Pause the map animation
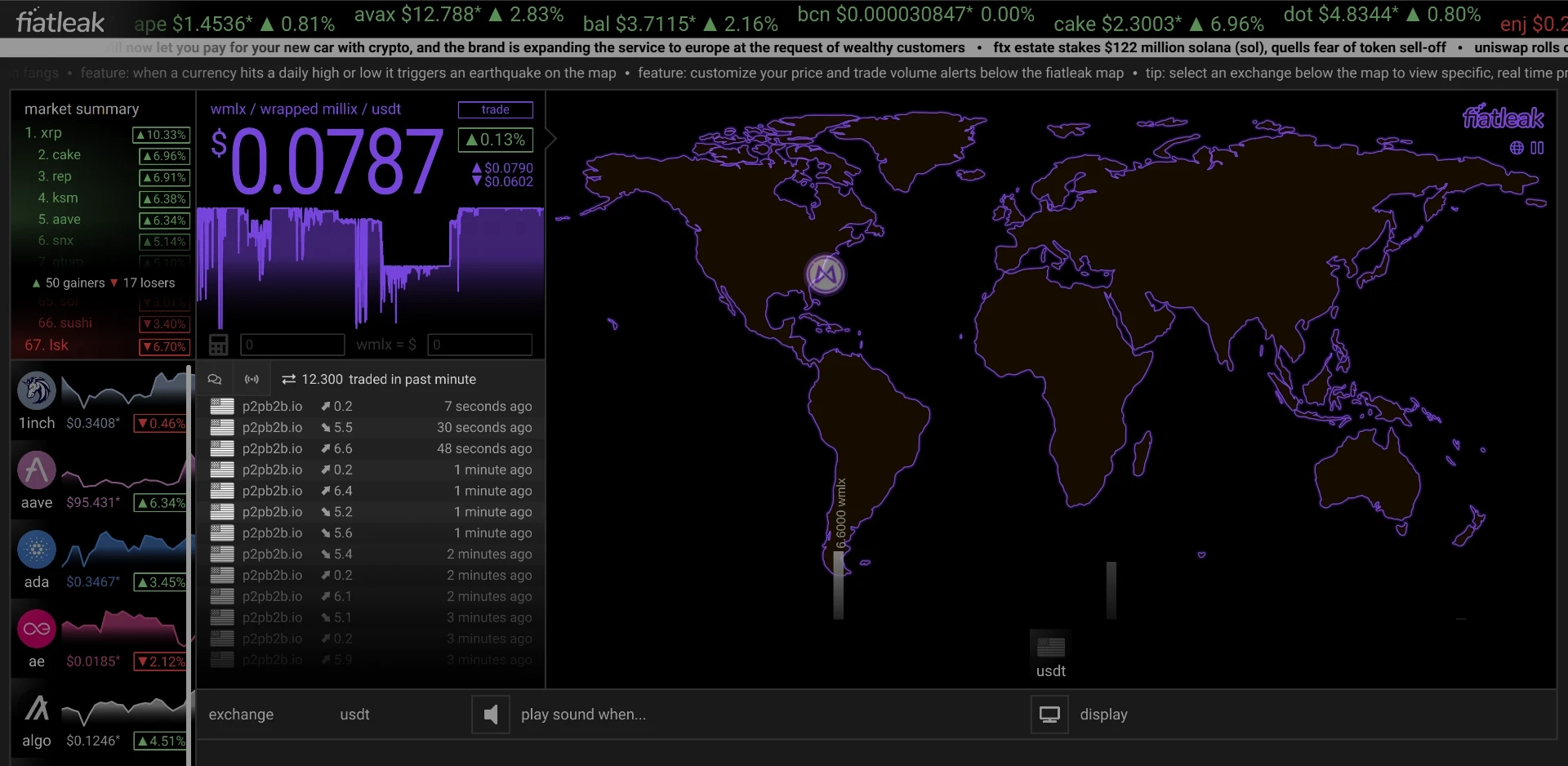The width and height of the screenshot is (1568, 766). 1537,148
